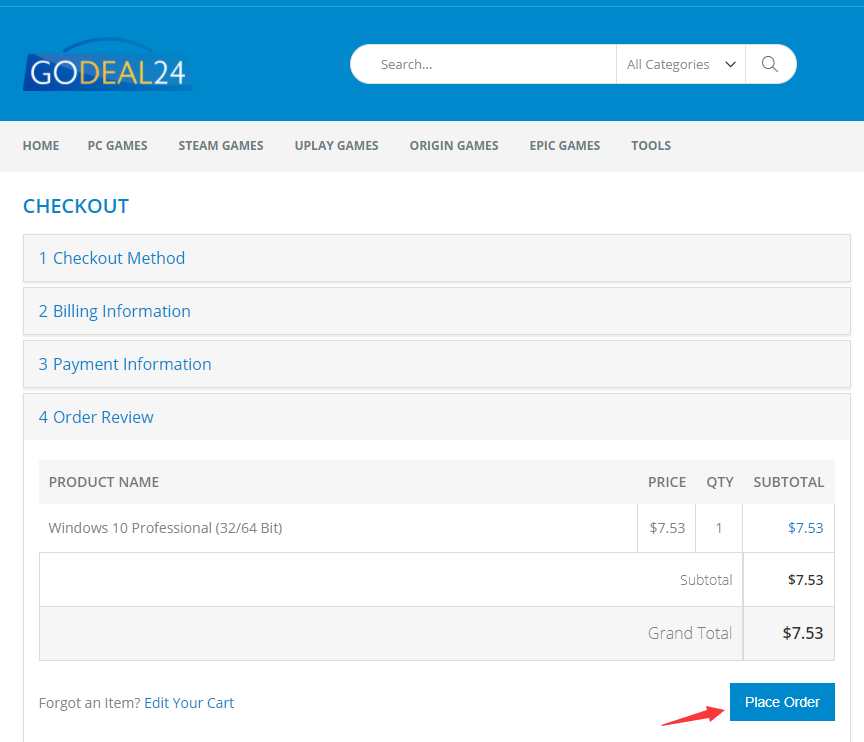Image resolution: width=864 pixels, height=742 pixels.
Task: Expand the 2 Billing Information step
Action: [437, 311]
